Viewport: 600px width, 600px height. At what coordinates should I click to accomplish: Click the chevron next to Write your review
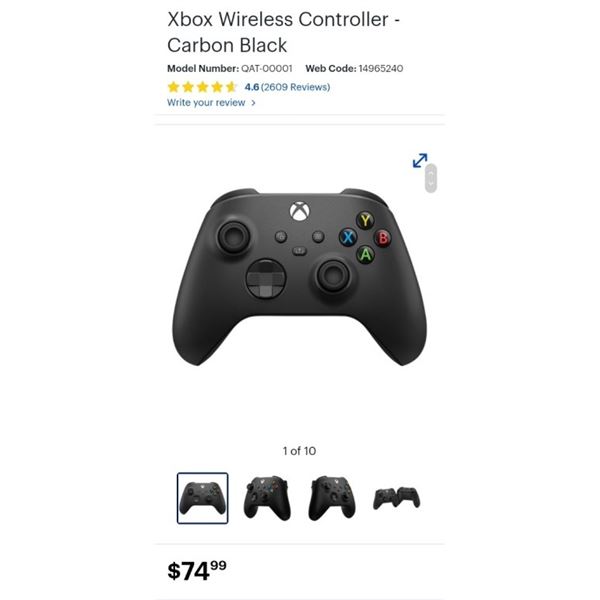pos(253,103)
